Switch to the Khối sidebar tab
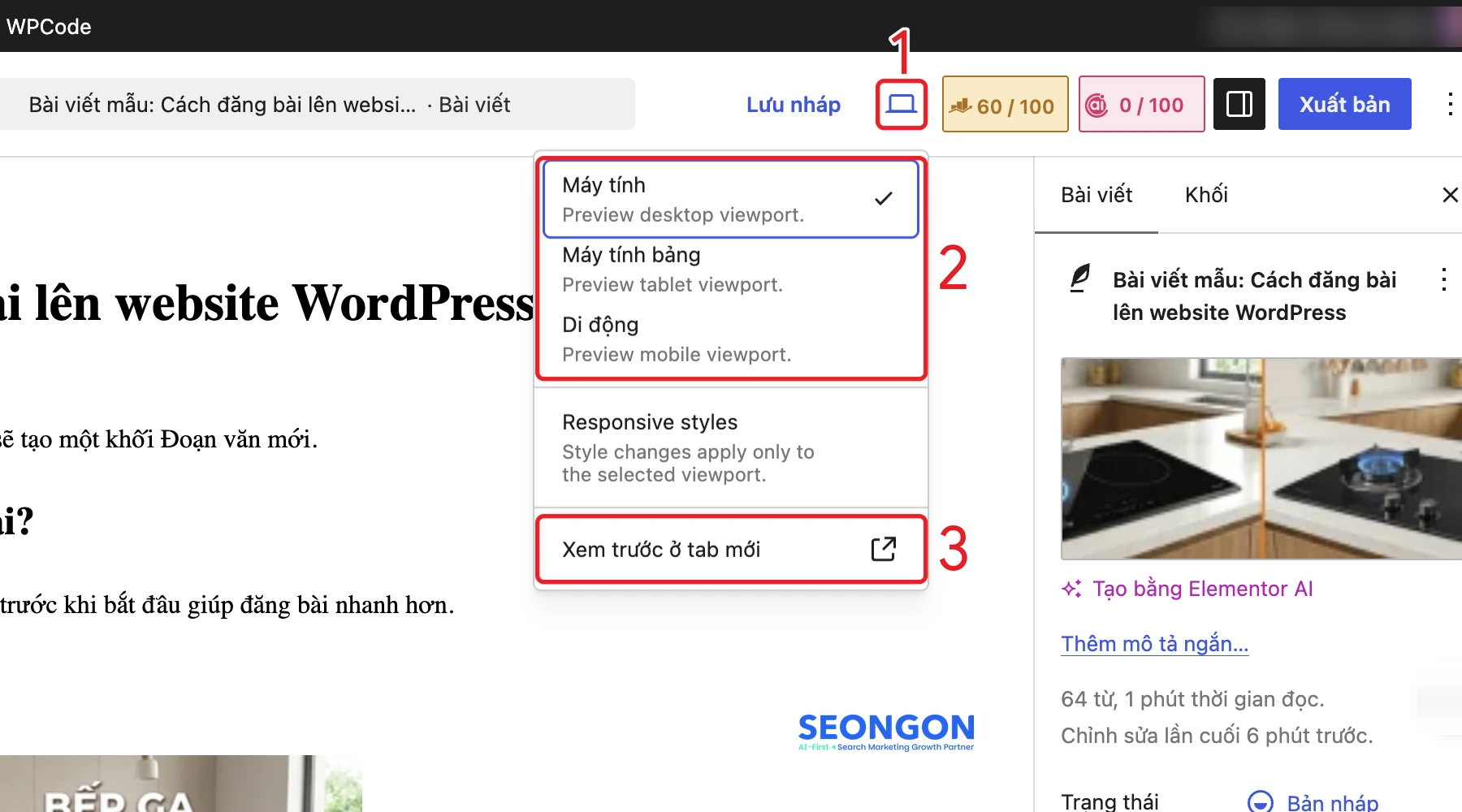This screenshot has width=1462, height=812. tap(1206, 195)
